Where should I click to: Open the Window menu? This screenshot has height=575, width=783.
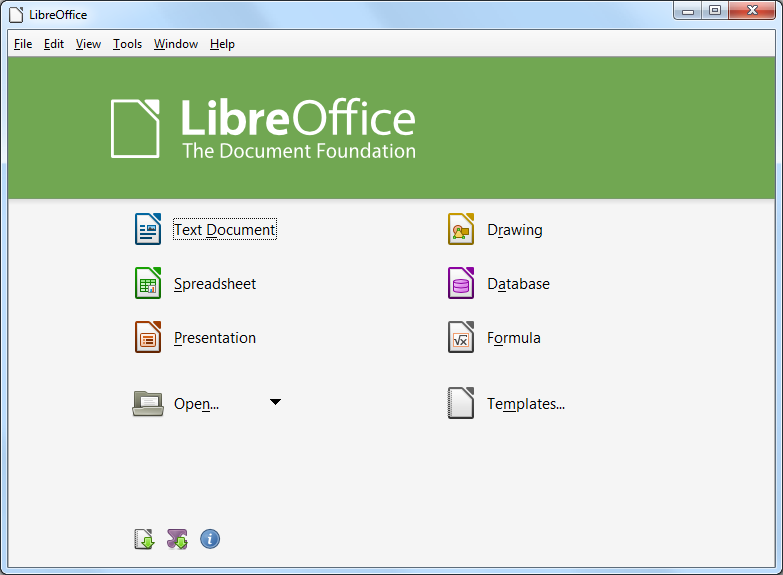click(176, 44)
